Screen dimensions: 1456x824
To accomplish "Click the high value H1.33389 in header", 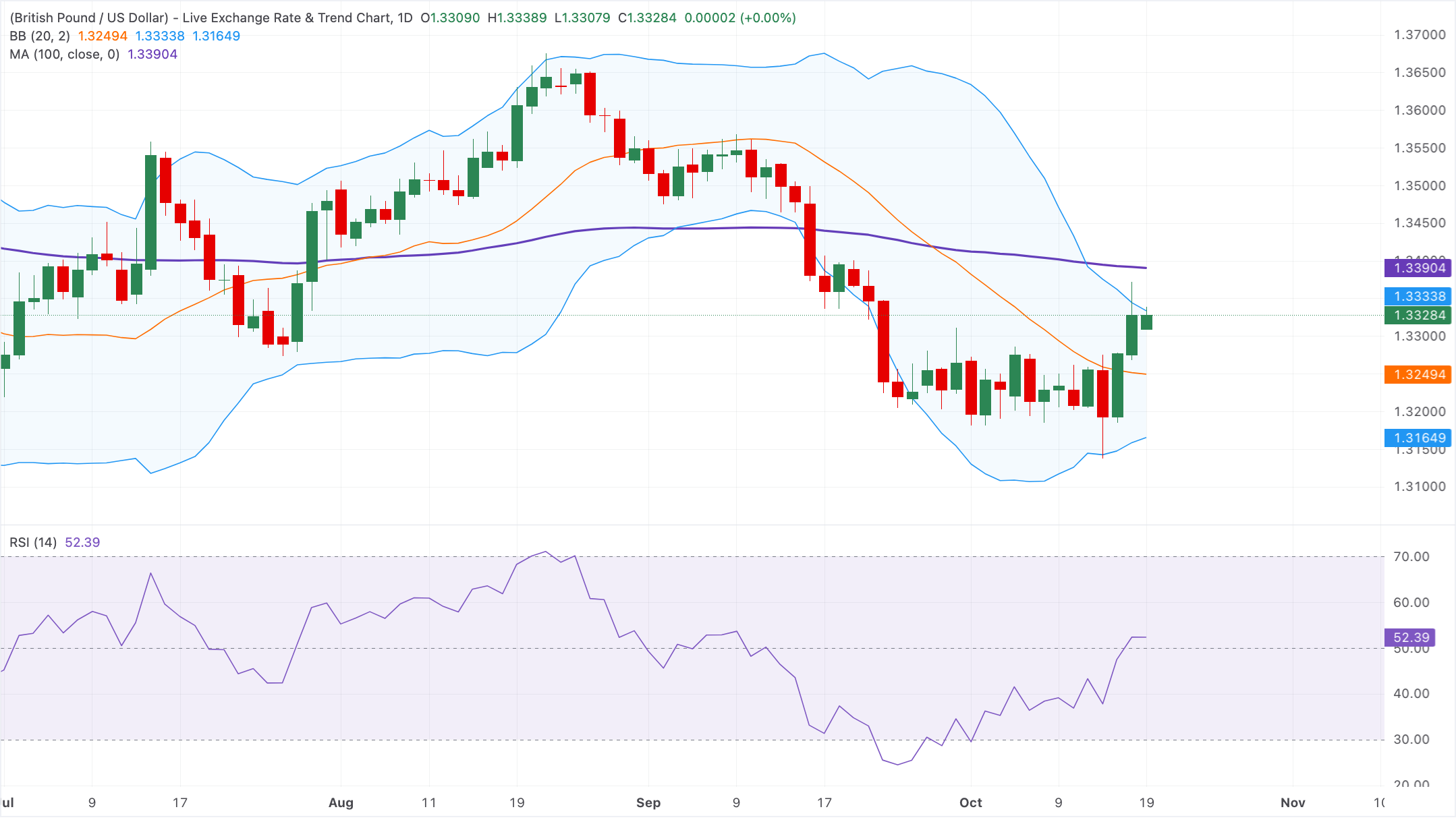I will 517,18.
